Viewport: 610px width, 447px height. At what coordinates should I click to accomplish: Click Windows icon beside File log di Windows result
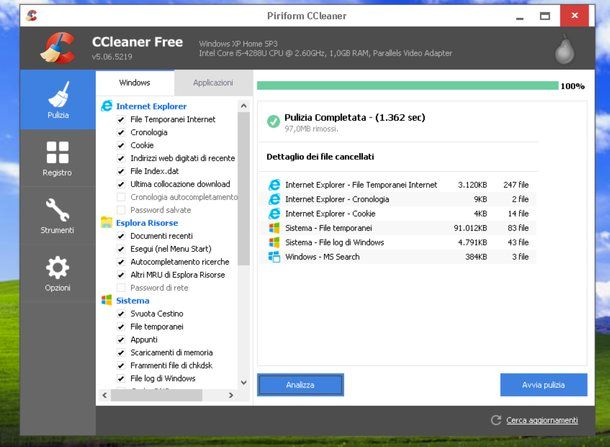[274, 242]
